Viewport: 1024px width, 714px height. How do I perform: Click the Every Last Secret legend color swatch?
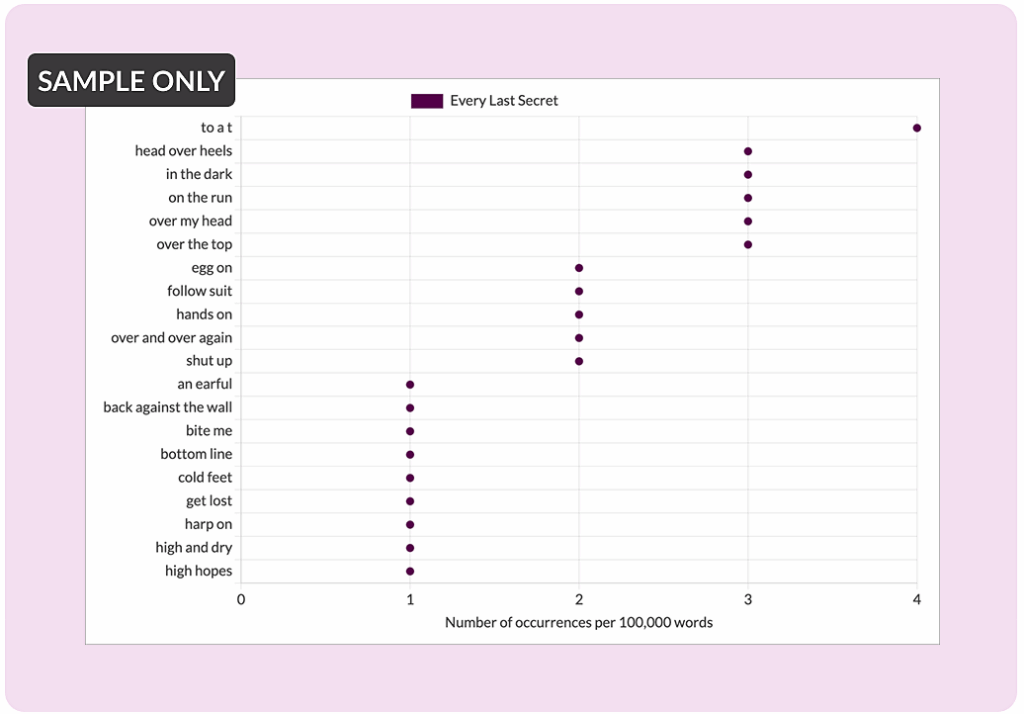(x=427, y=101)
